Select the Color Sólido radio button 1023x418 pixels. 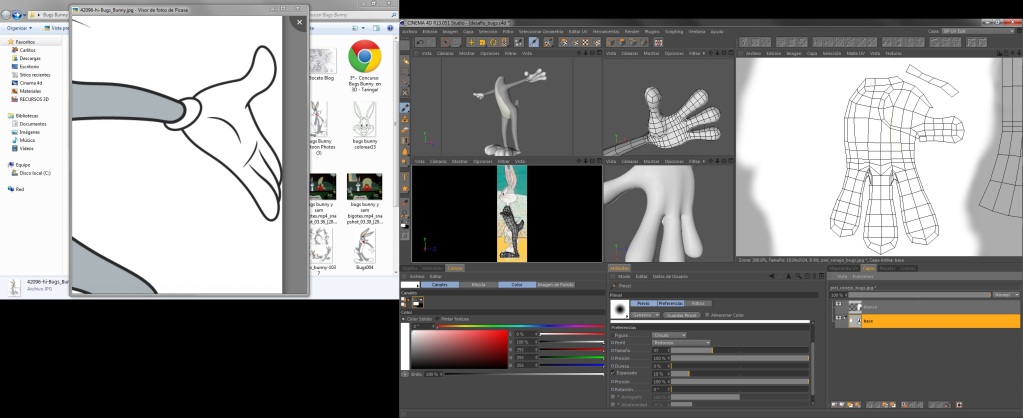pyautogui.click(x=403, y=319)
